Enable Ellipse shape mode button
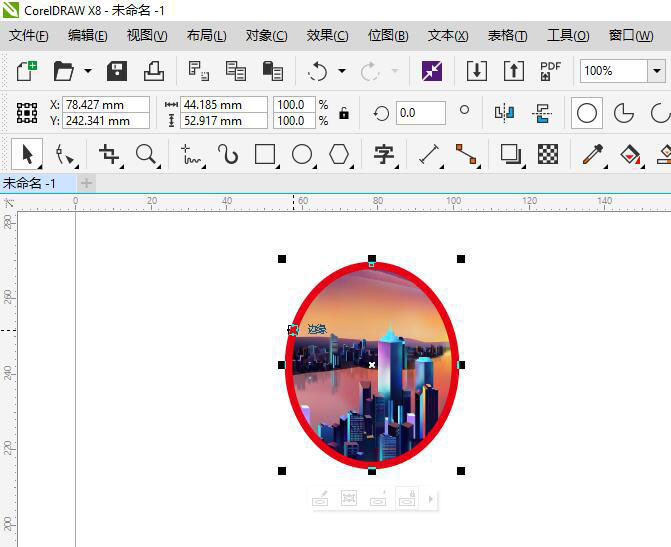This screenshot has height=547, width=671. click(587, 113)
